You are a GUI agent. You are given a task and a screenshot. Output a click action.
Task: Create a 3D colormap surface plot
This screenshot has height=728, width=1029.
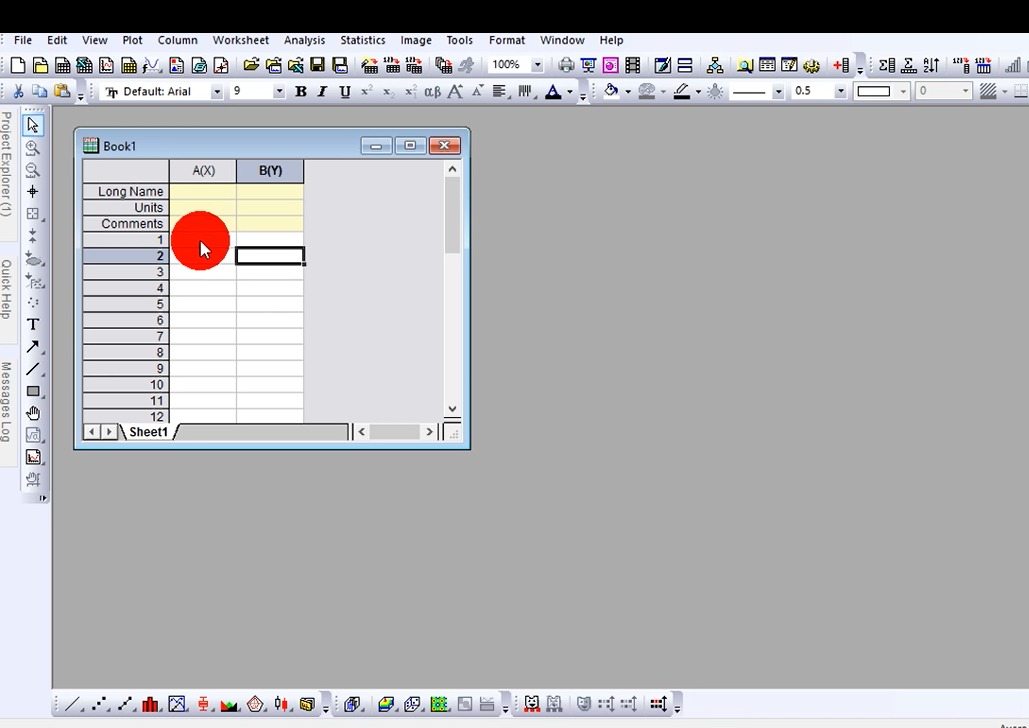pos(386,704)
